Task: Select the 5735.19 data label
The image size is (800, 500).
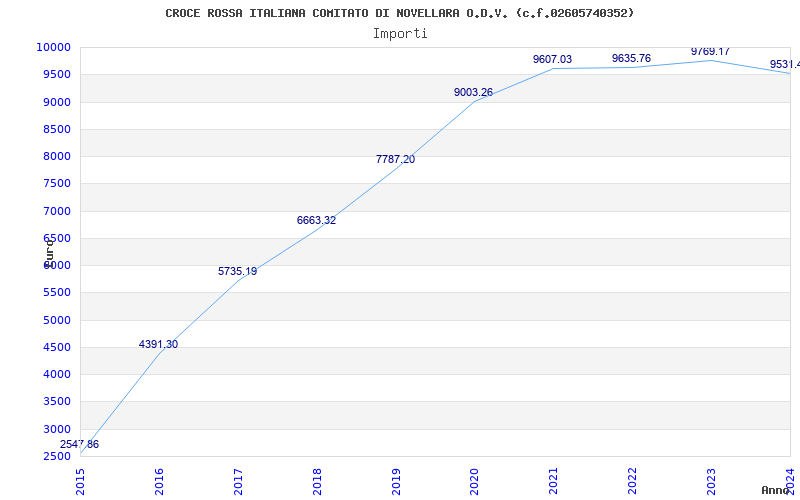Action: point(238,271)
